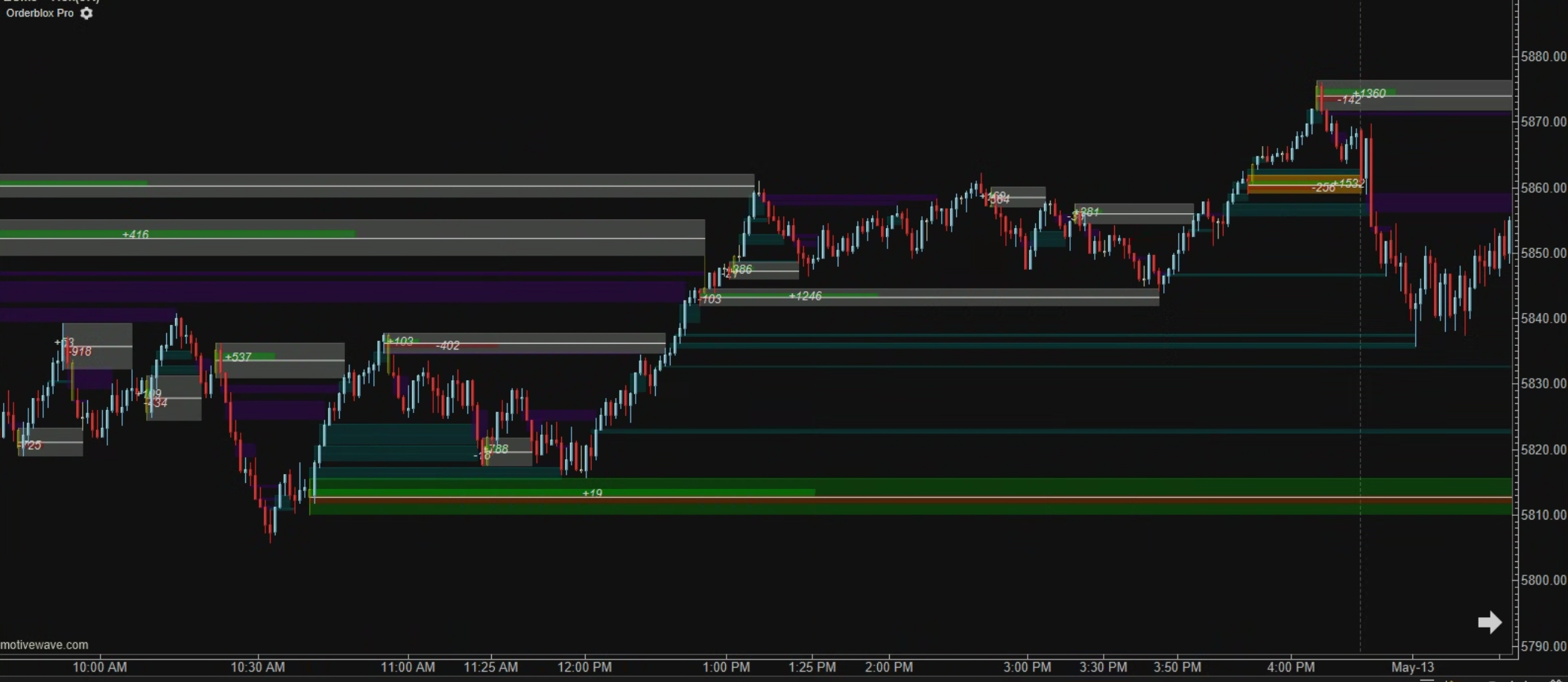Open the motivewave.com watermark link
The image size is (1568, 682).
click(45, 645)
